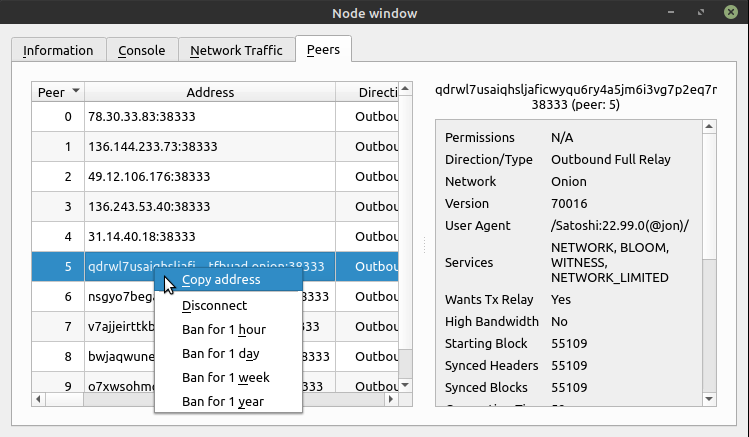Sort by the Address column header

click(x=210, y=92)
